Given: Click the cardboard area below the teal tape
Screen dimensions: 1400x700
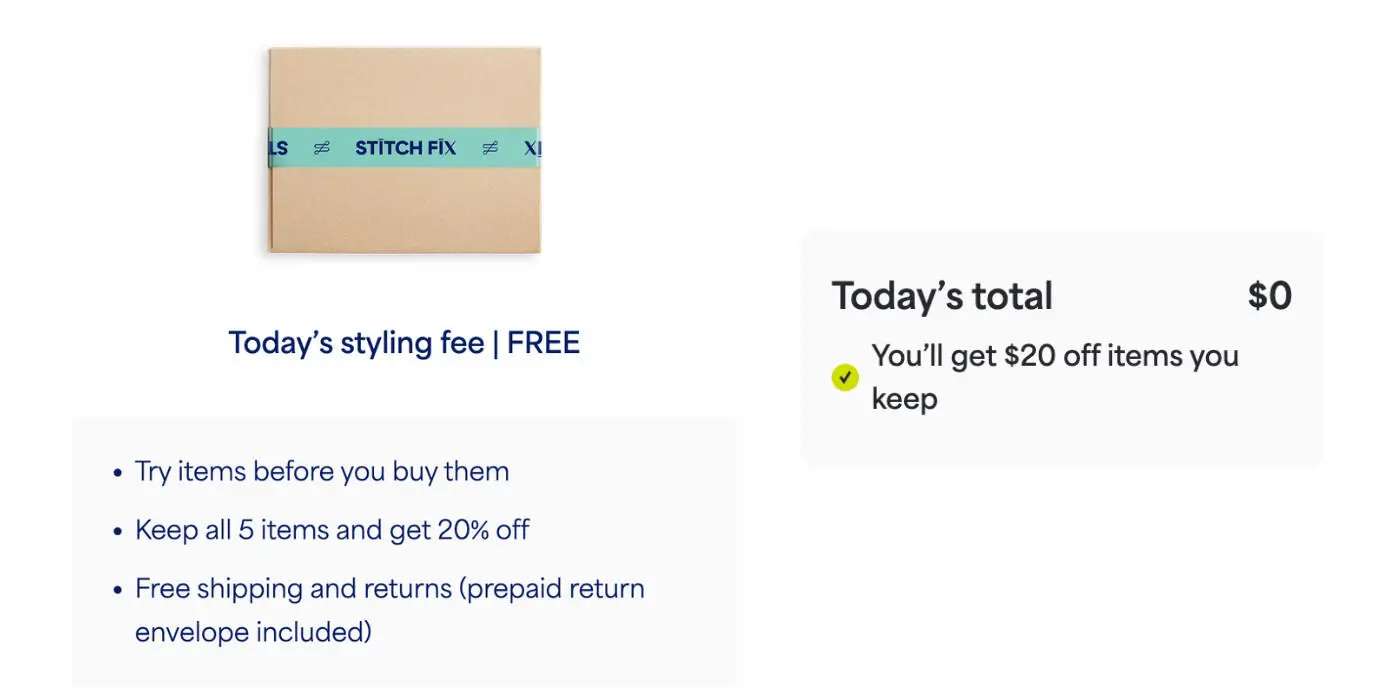Looking at the screenshot, I should [404, 208].
